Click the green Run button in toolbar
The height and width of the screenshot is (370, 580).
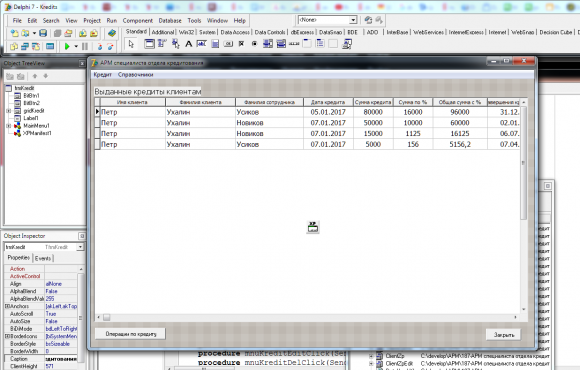pos(67,46)
